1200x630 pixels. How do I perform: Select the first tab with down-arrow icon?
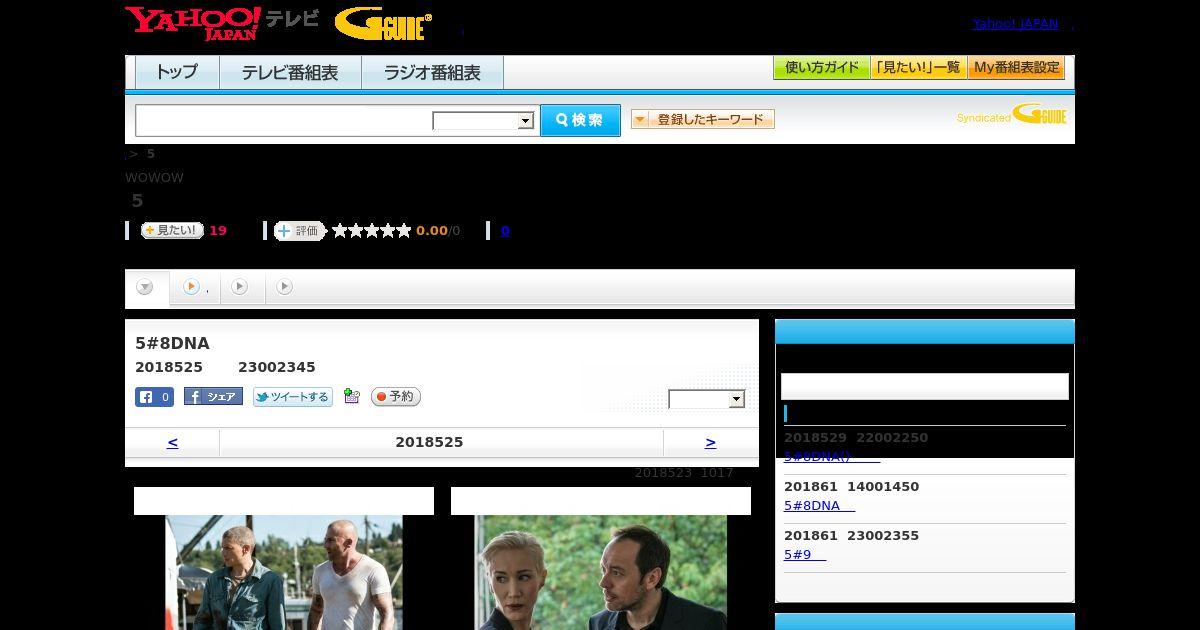146,288
